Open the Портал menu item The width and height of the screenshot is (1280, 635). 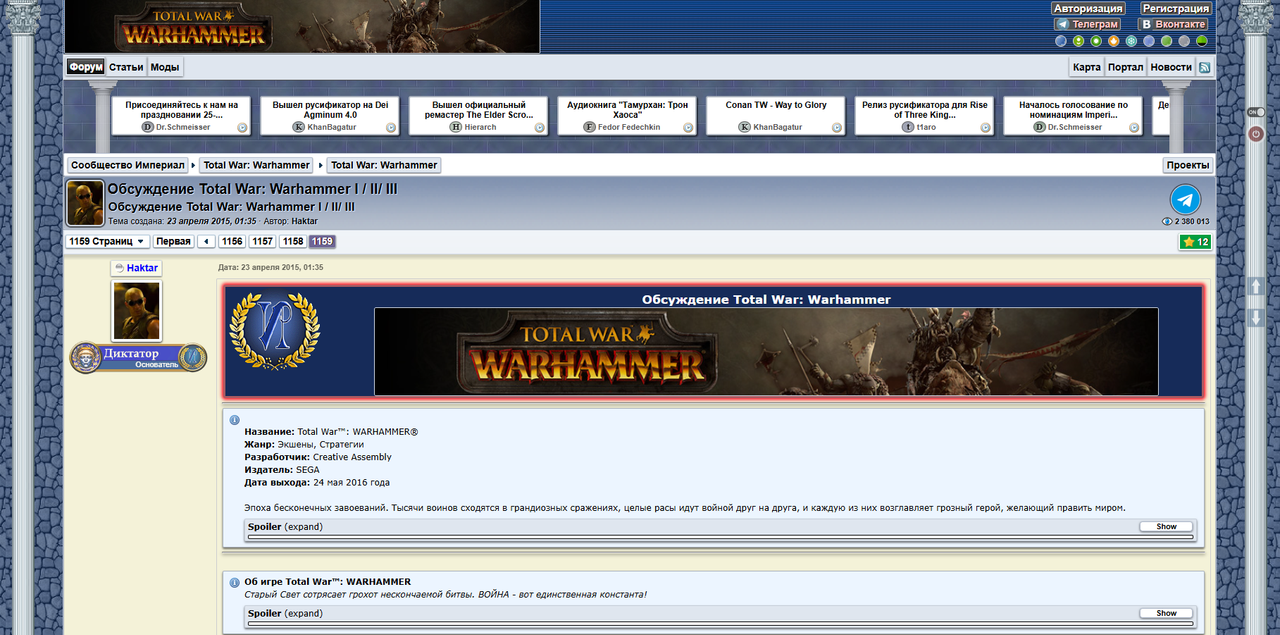(1125, 67)
